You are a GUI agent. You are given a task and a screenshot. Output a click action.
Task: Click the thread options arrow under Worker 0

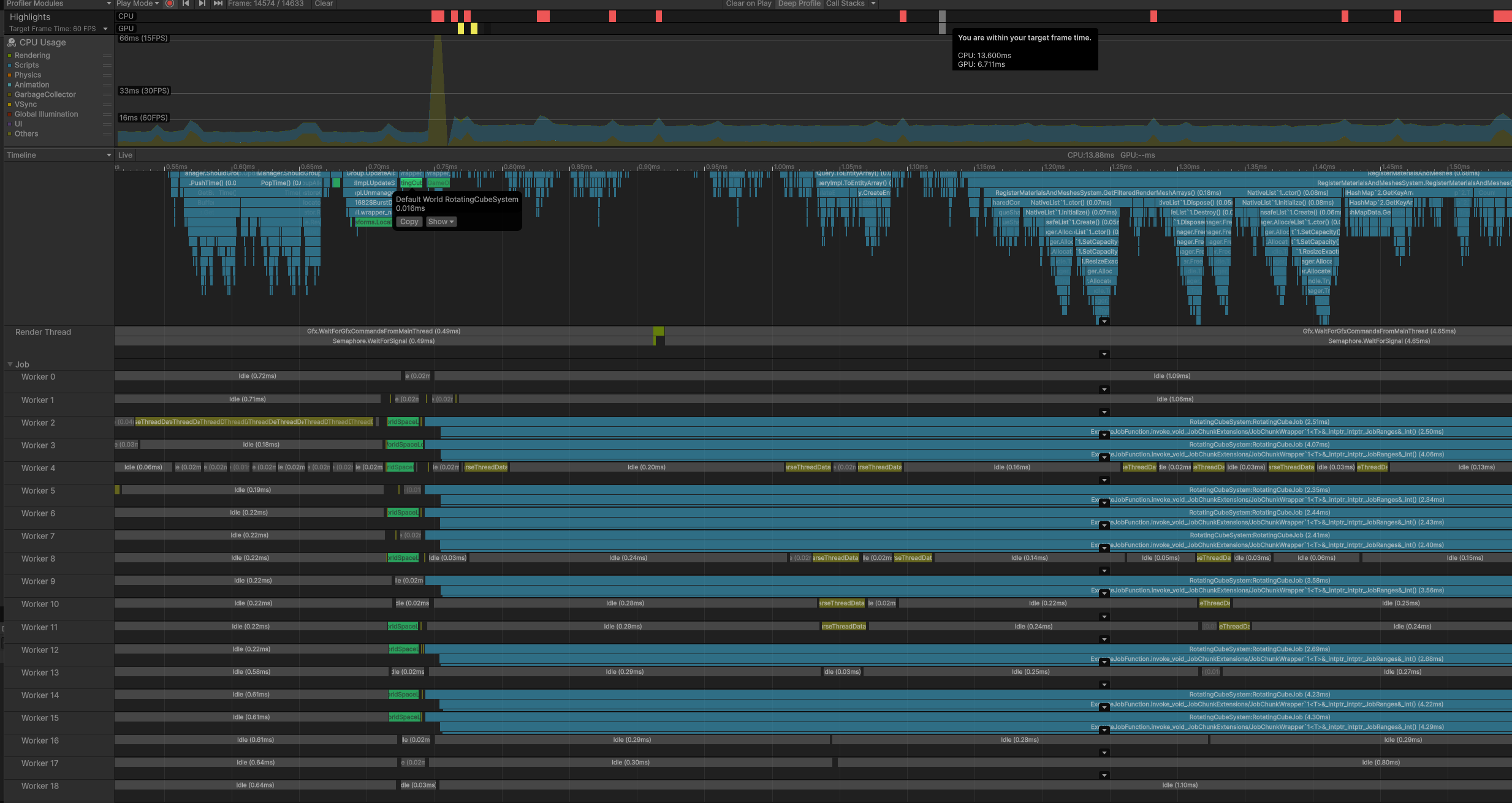(x=1104, y=390)
